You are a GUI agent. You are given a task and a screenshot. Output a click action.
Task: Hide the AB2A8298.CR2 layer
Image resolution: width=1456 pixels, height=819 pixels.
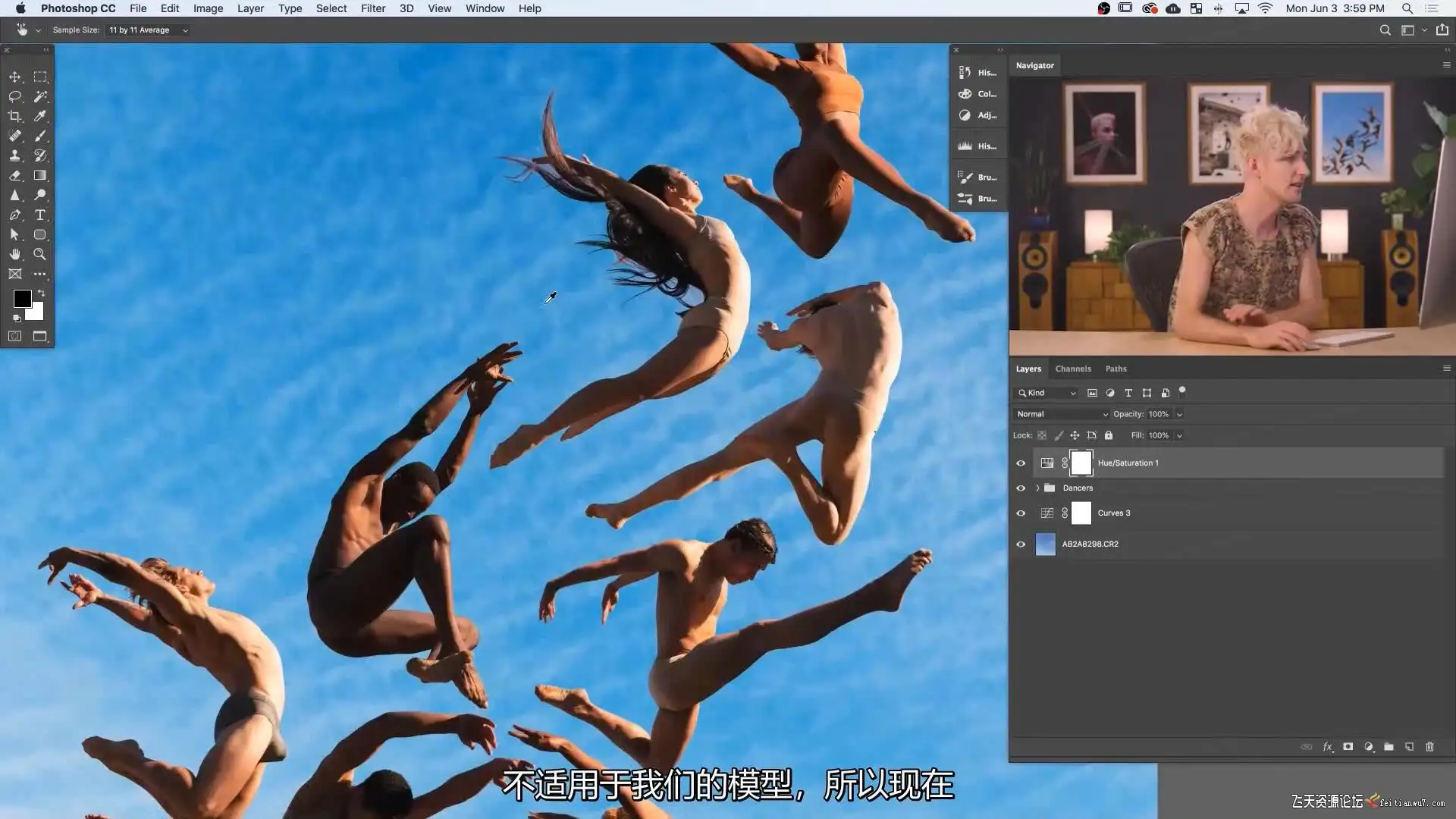click(1021, 544)
